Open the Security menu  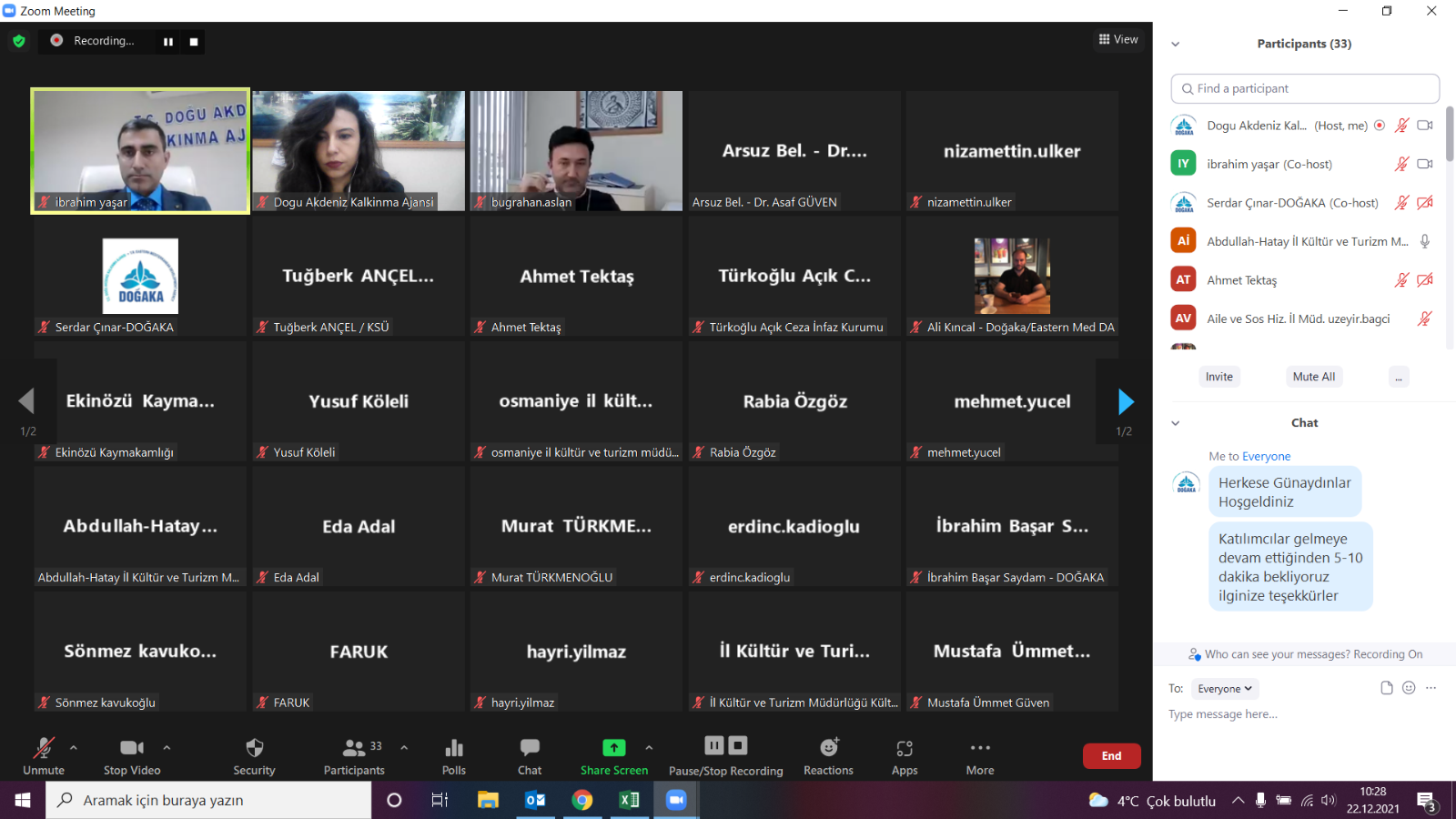(x=254, y=755)
